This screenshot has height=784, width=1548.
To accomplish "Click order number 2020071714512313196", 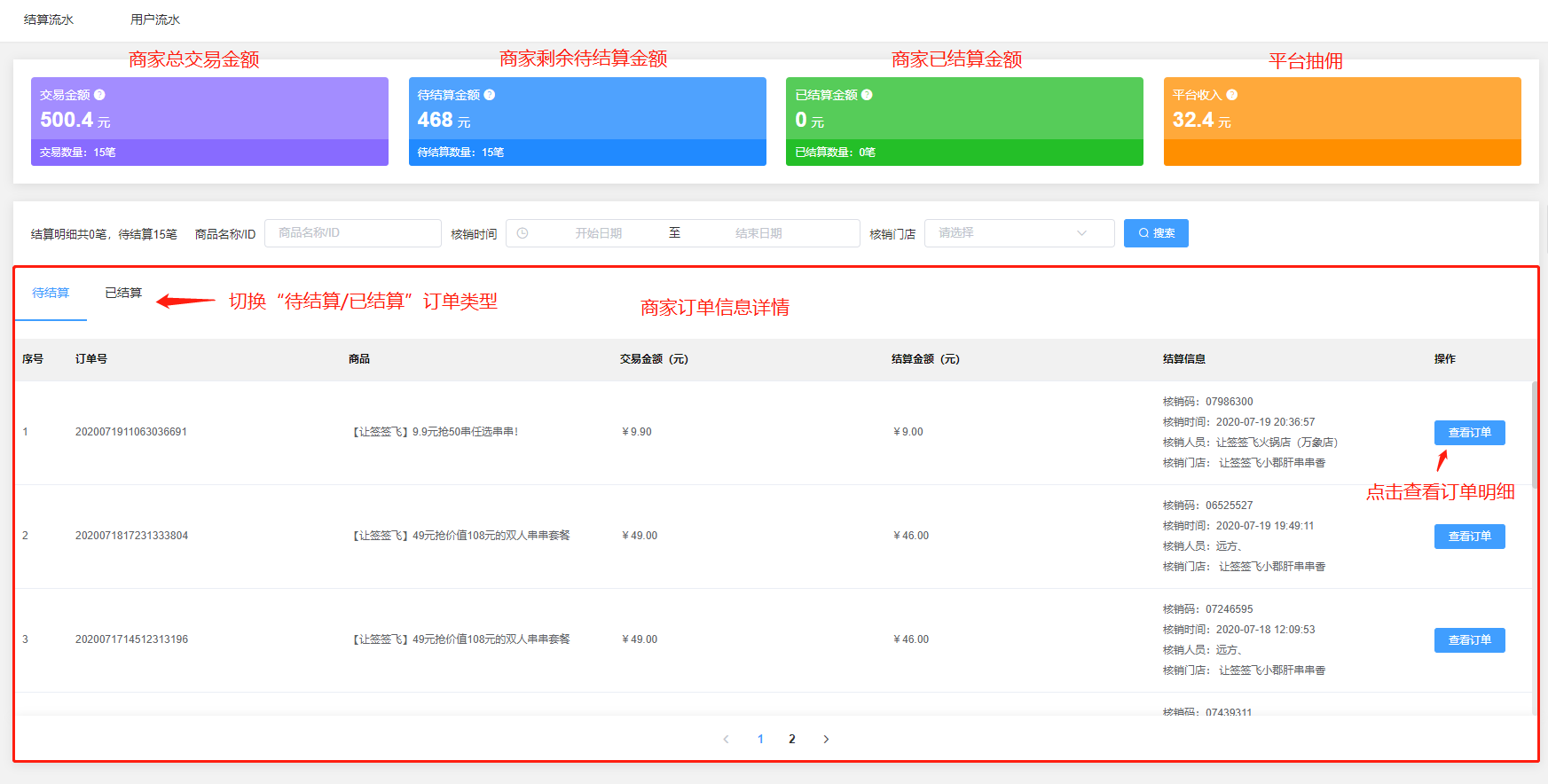I will click(131, 639).
